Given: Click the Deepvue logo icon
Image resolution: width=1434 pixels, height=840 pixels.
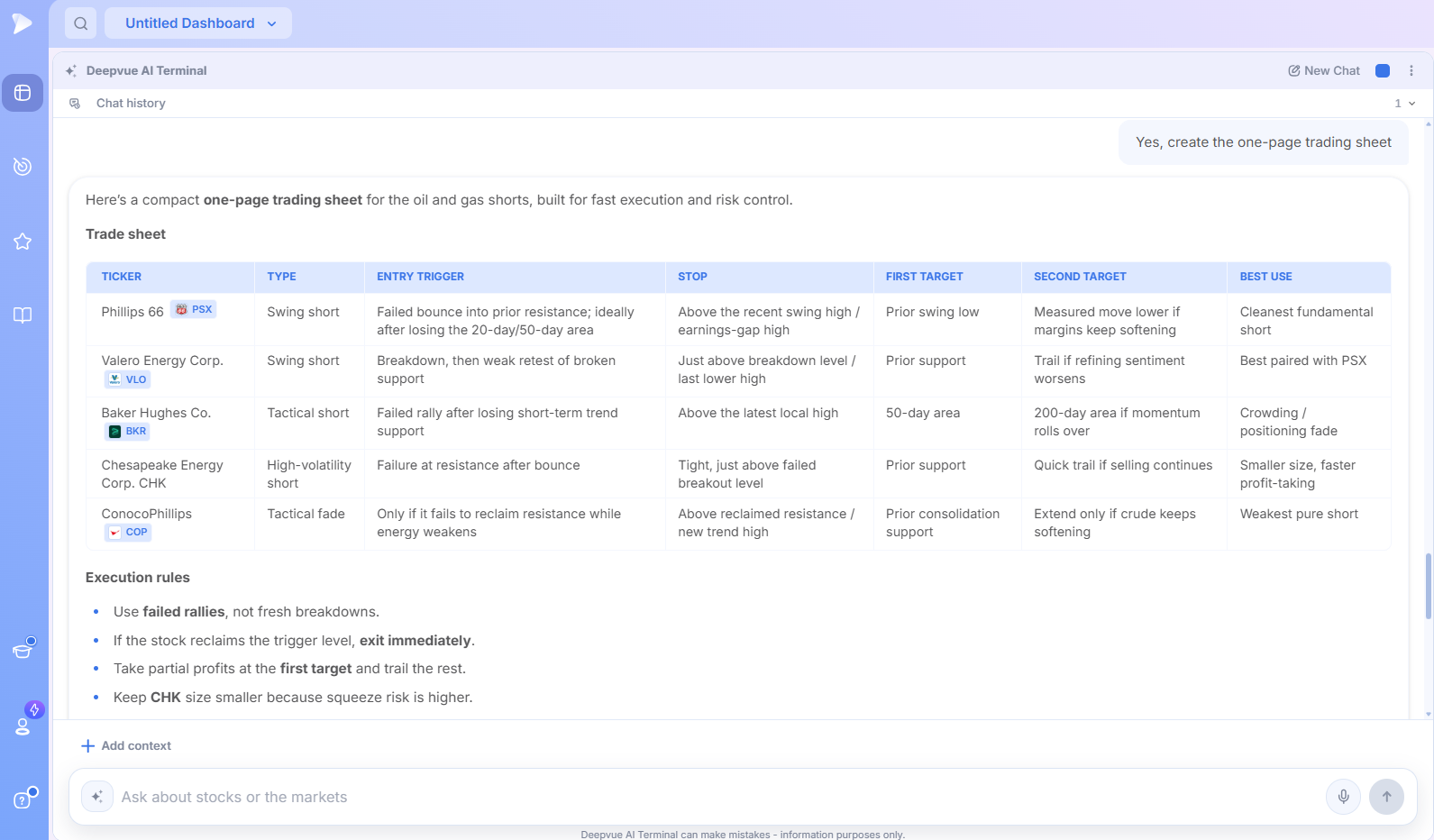Looking at the screenshot, I should click(x=23, y=23).
